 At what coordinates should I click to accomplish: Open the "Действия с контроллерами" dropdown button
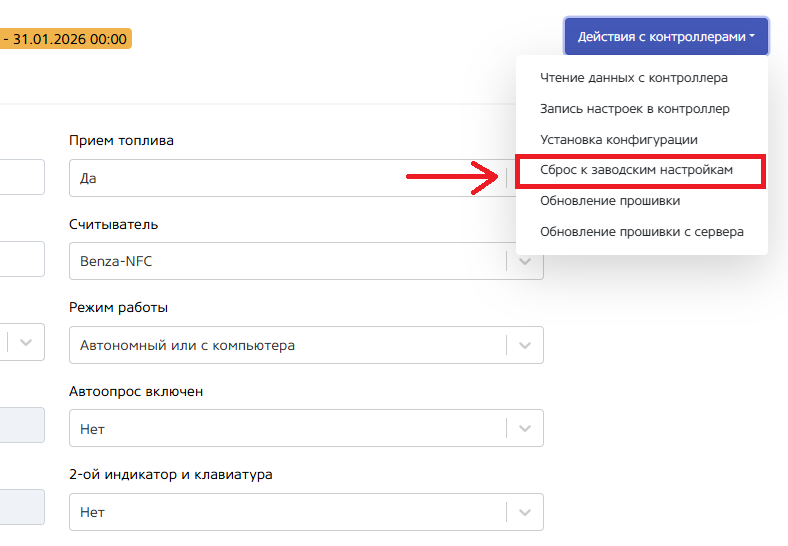point(666,36)
